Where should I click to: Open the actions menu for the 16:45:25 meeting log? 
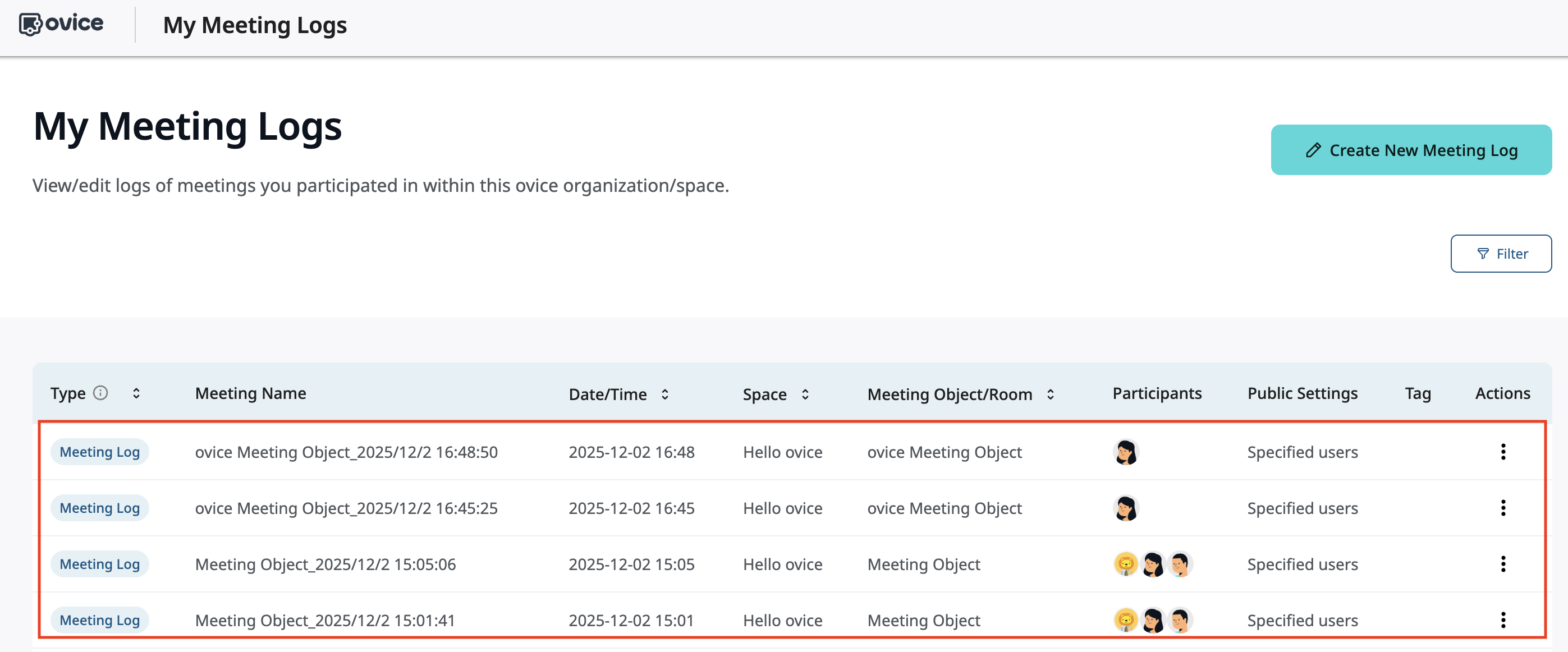coord(1503,508)
